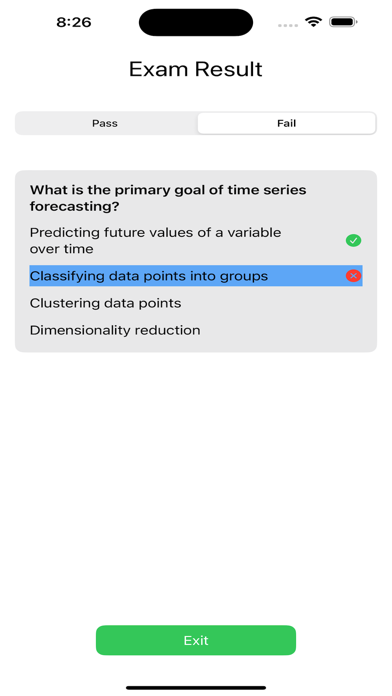392x696 pixels.
Task: Tap the 8:26 clock in status bar
Action: (x=74, y=22)
